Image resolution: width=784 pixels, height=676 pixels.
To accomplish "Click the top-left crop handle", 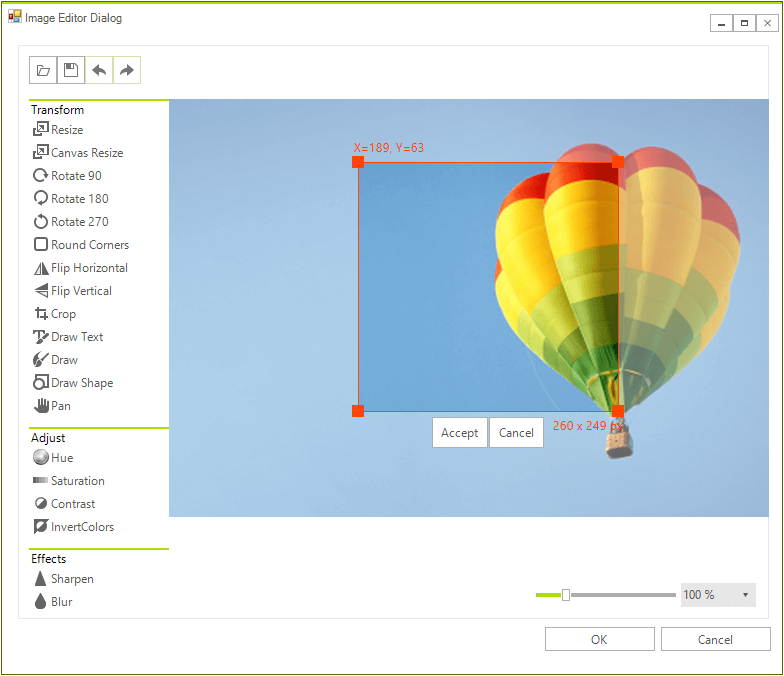I will click(x=358, y=162).
